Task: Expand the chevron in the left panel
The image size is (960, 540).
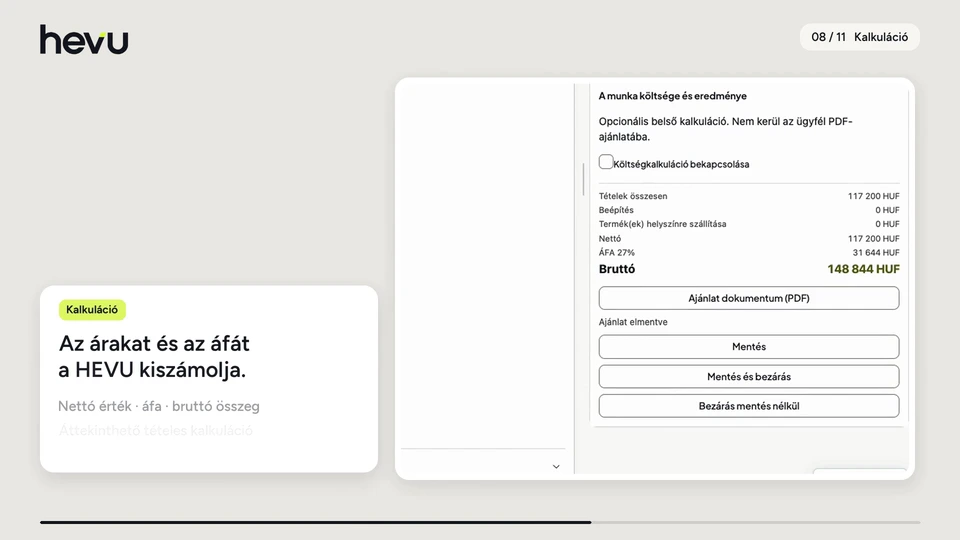Action: pos(556,467)
